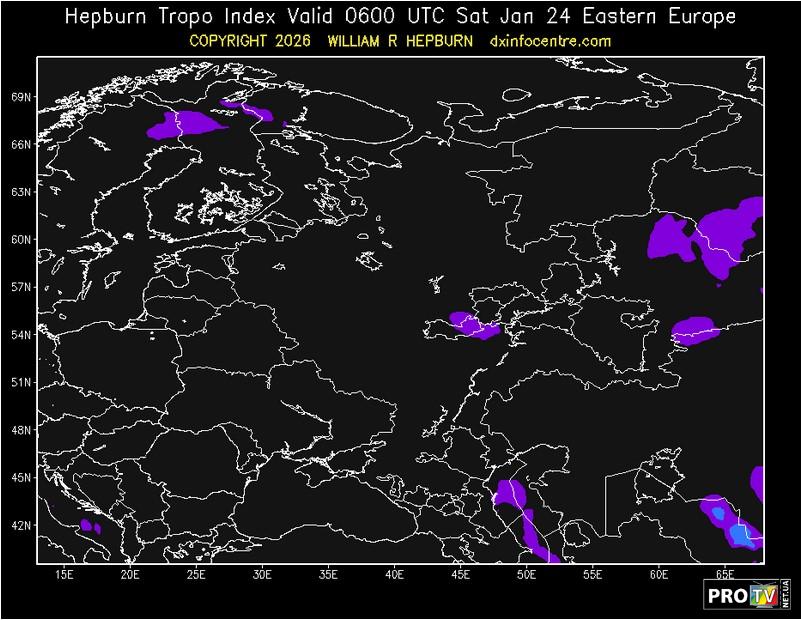Click the 60N latitude label
801x620 pixels.
[x=21, y=240]
